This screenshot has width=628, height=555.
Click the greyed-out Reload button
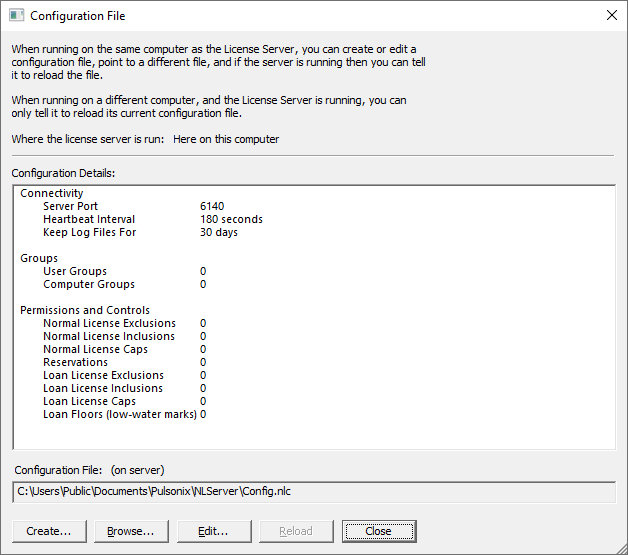[295, 531]
